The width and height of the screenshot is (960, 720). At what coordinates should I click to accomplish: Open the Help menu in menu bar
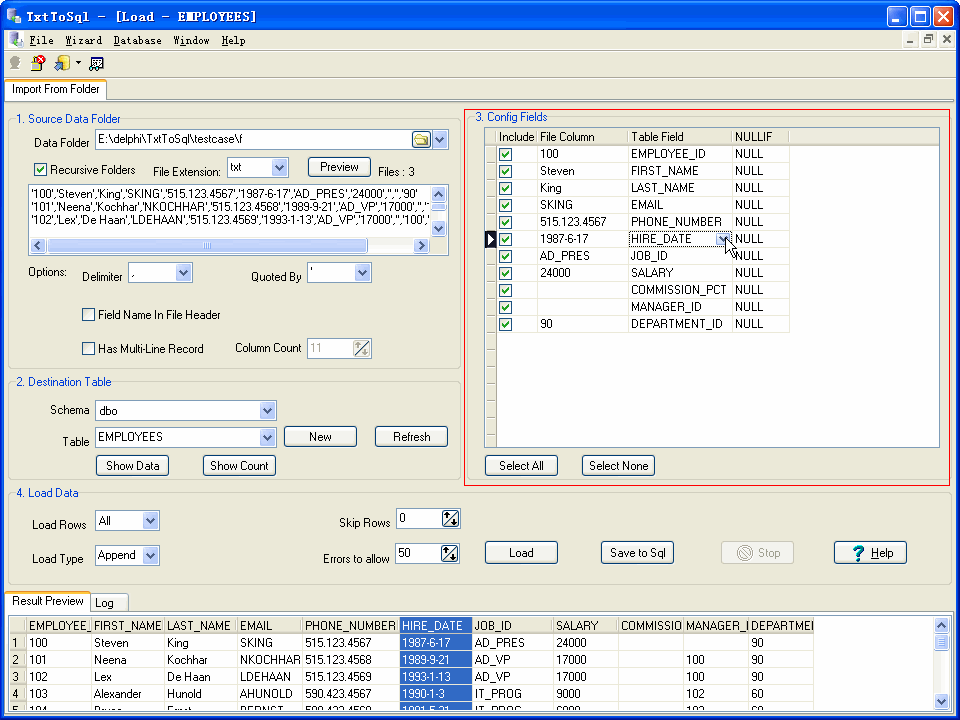coord(233,40)
